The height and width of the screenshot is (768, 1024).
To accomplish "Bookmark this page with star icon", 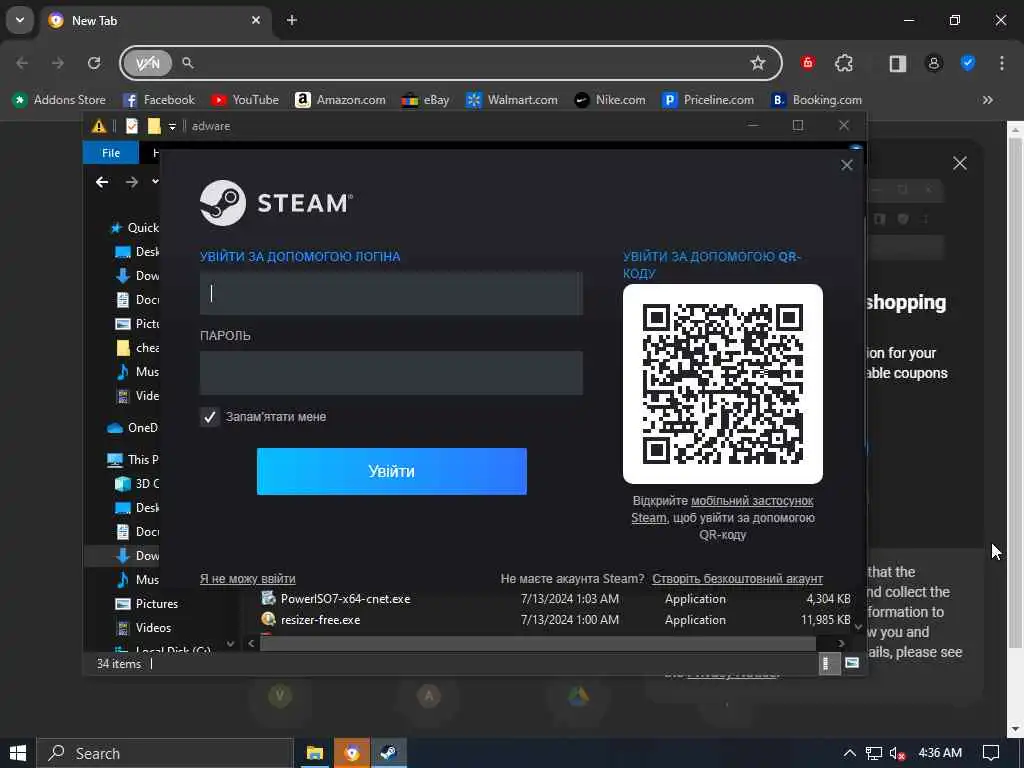I will pyautogui.click(x=758, y=63).
